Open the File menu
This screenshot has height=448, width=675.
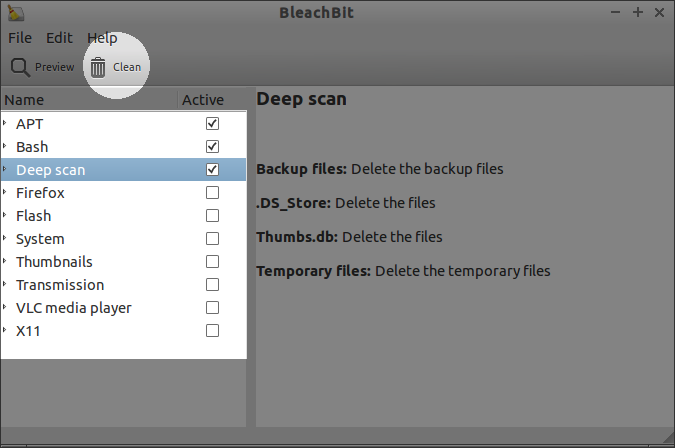tap(20, 38)
